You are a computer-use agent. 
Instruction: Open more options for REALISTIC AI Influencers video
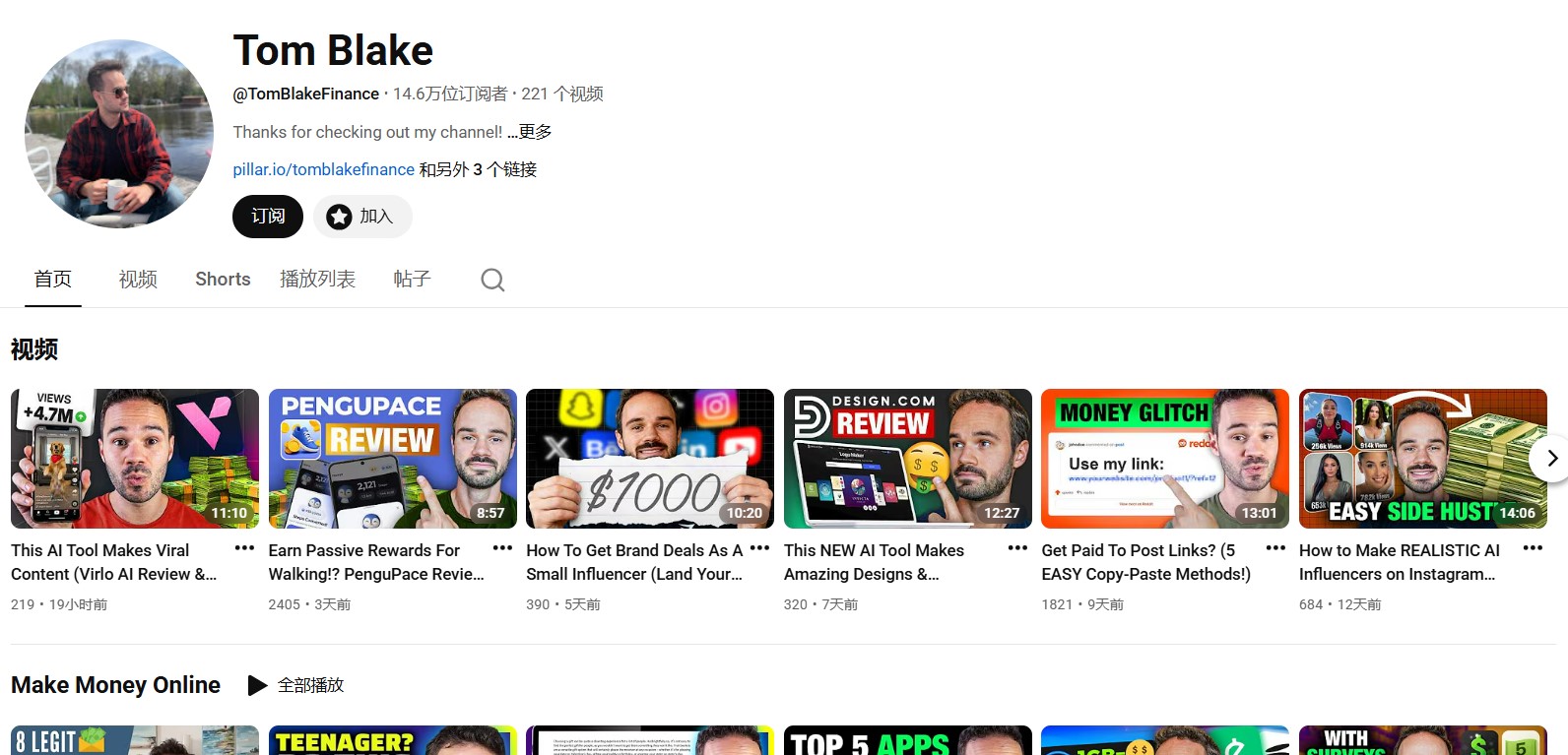pyautogui.click(x=1533, y=548)
